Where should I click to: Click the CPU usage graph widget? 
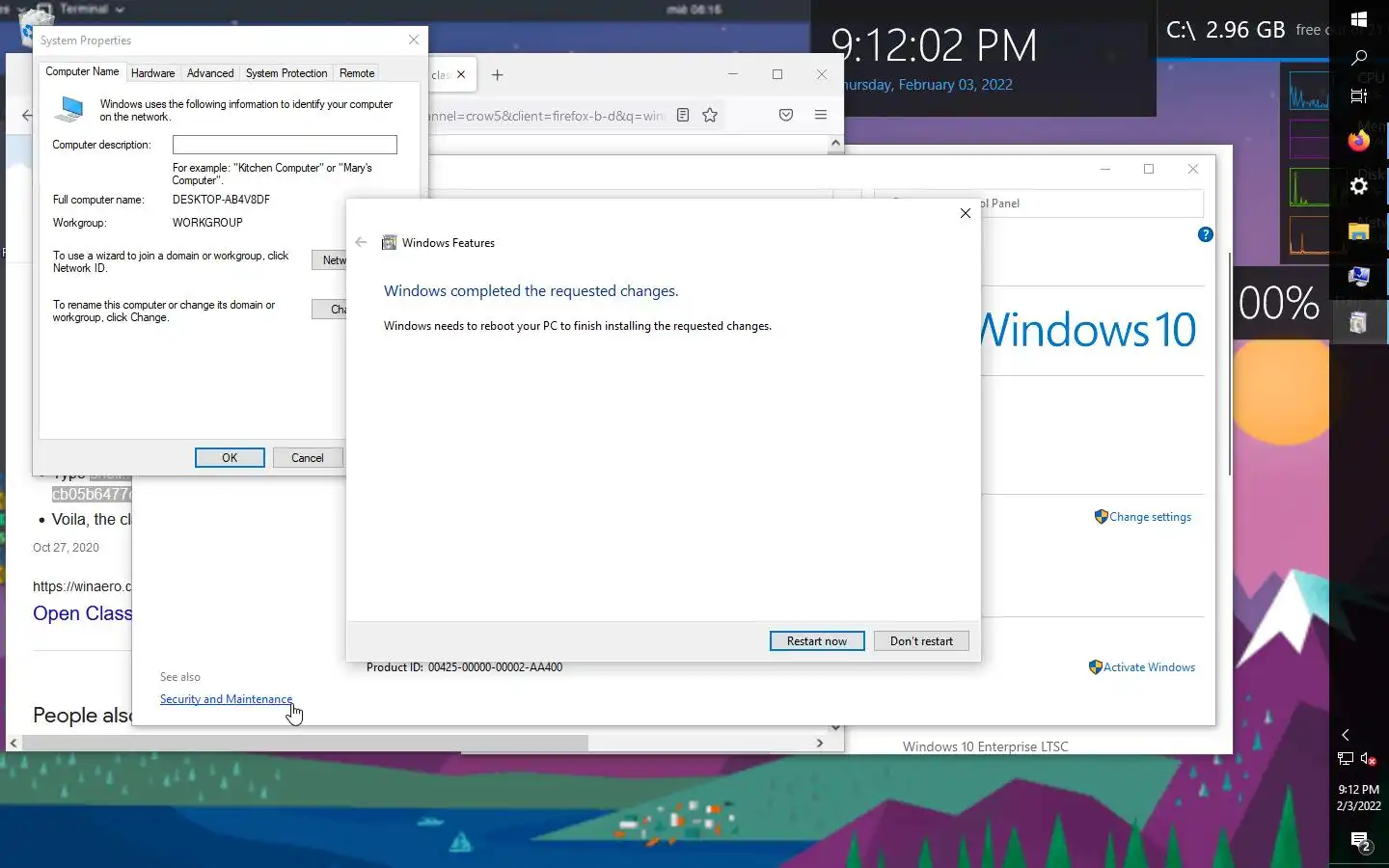click(x=1308, y=89)
